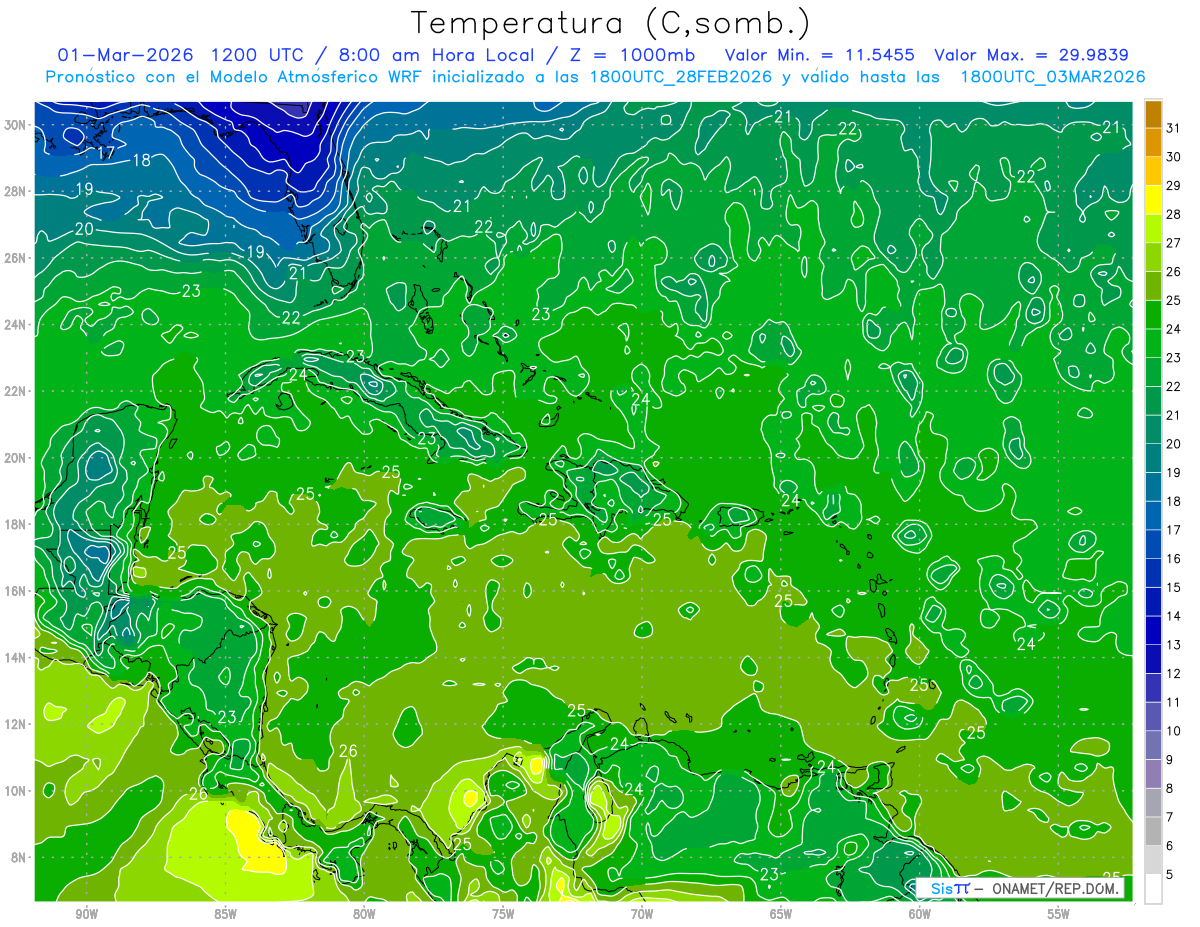Click the "ONAMET/REP.DOM." credit label
The image size is (1200, 927).
tap(1056, 888)
